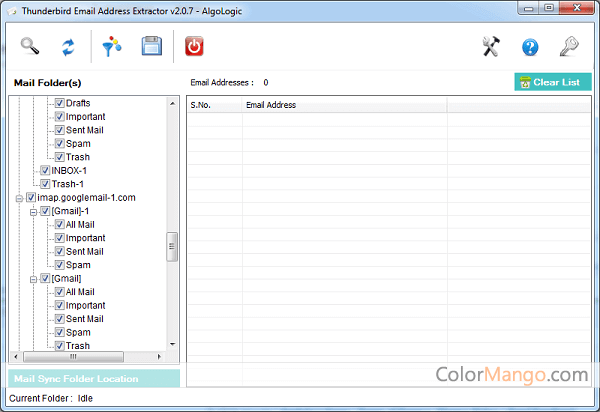Click the horizontal scroll right arrow
The image size is (600, 412).
[x=159, y=357]
